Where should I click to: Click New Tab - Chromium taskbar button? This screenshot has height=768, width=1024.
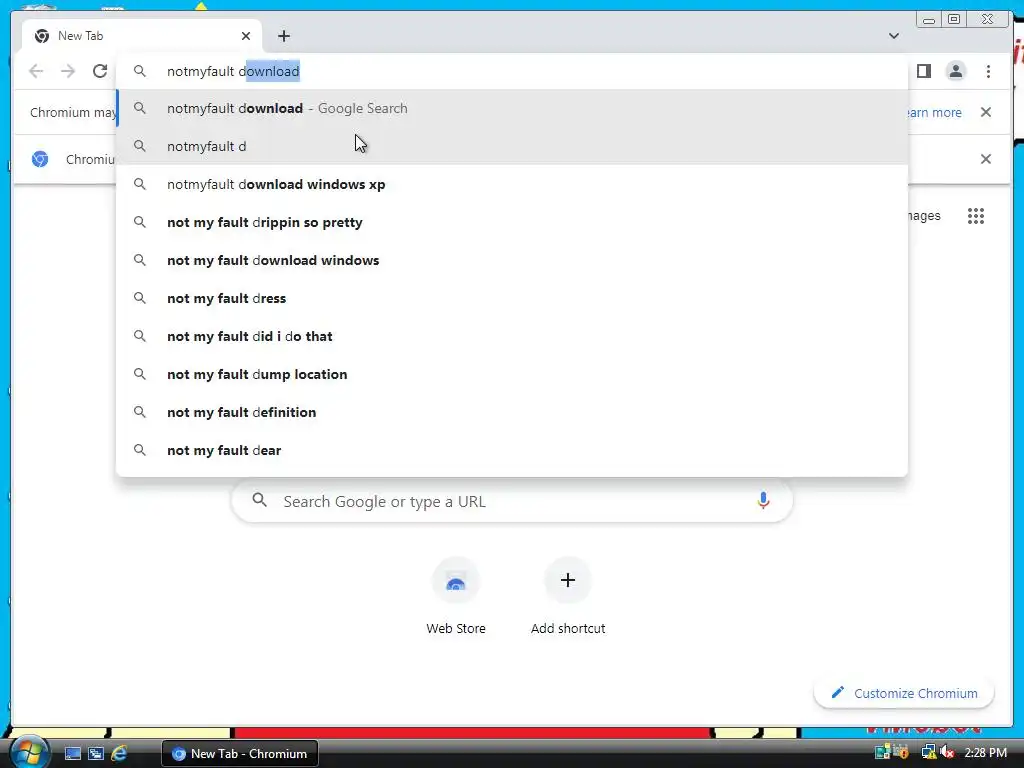(x=240, y=754)
